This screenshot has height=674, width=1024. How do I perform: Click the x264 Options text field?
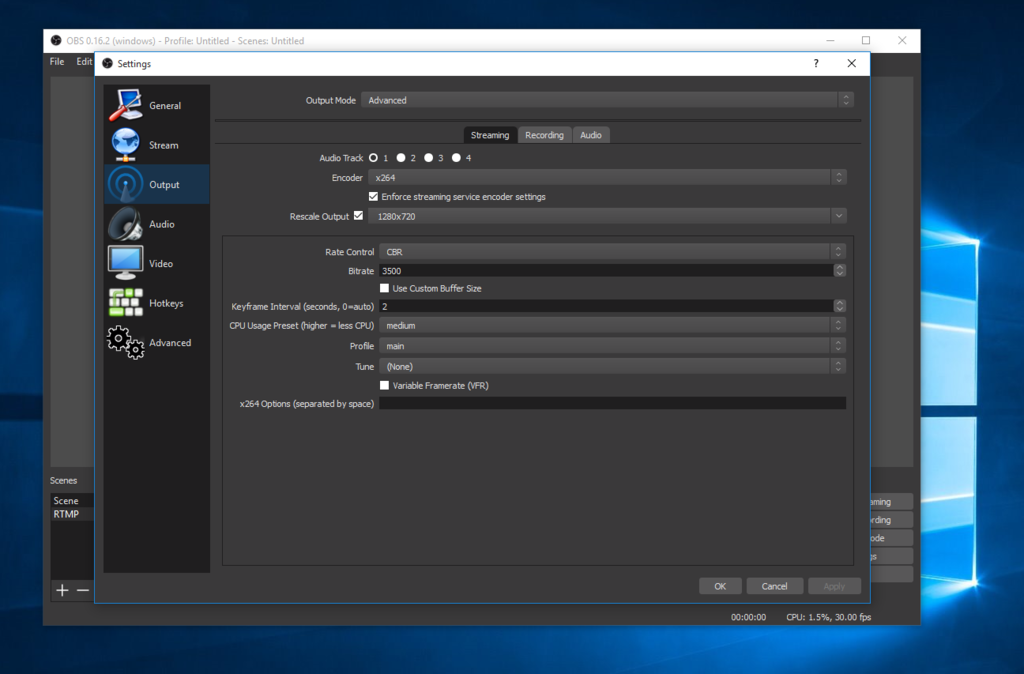coord(613,404)
